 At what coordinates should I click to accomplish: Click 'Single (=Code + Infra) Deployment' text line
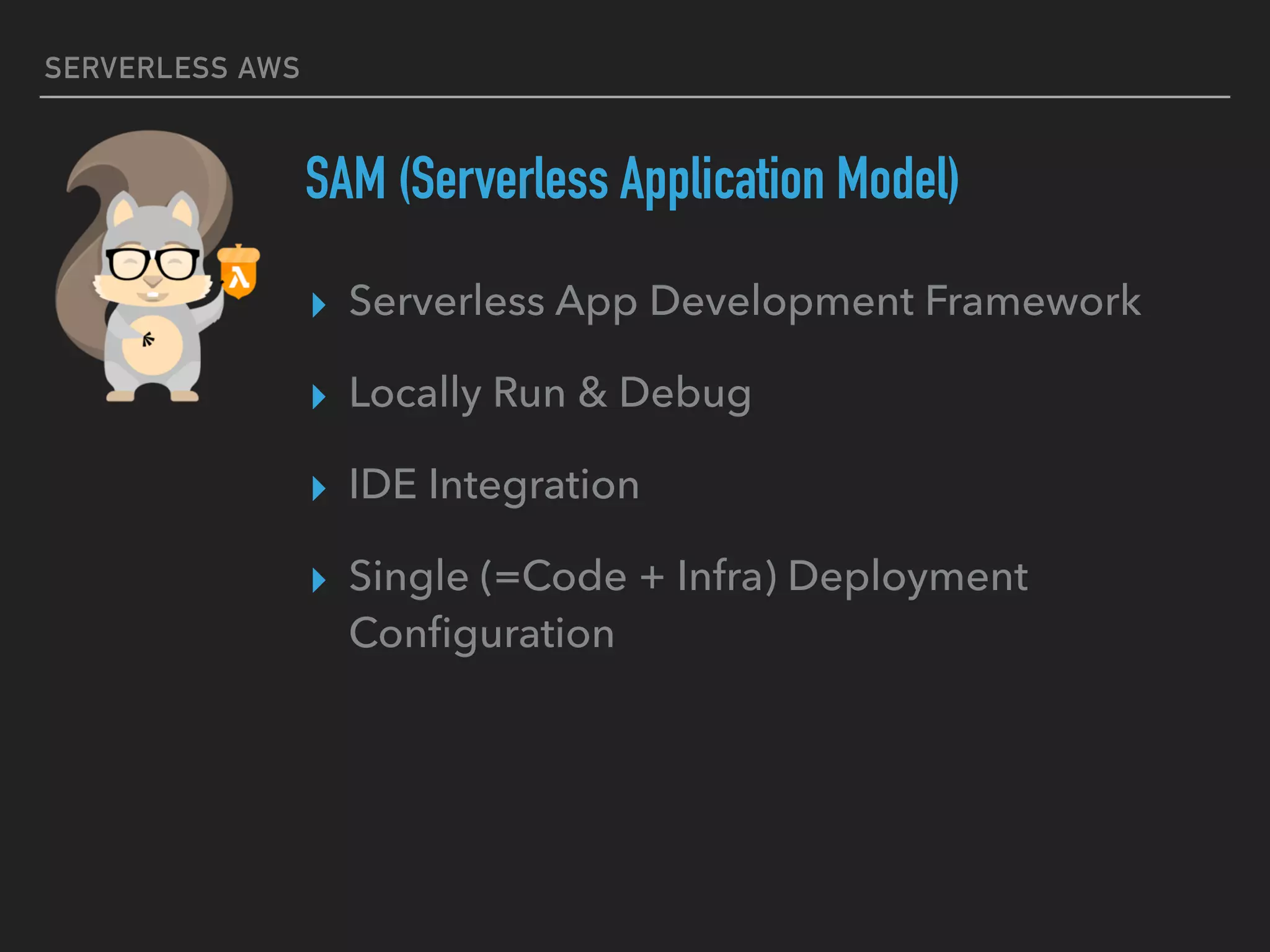click(x=688, y=577)
